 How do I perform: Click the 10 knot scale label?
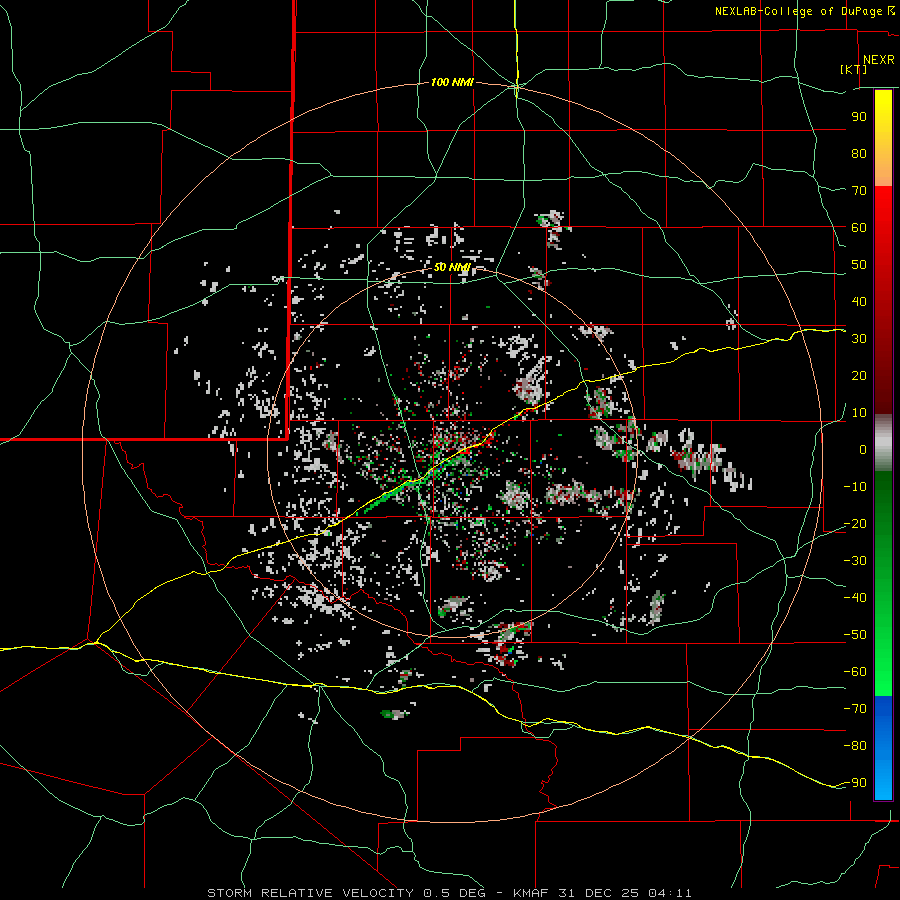point(859,413)
